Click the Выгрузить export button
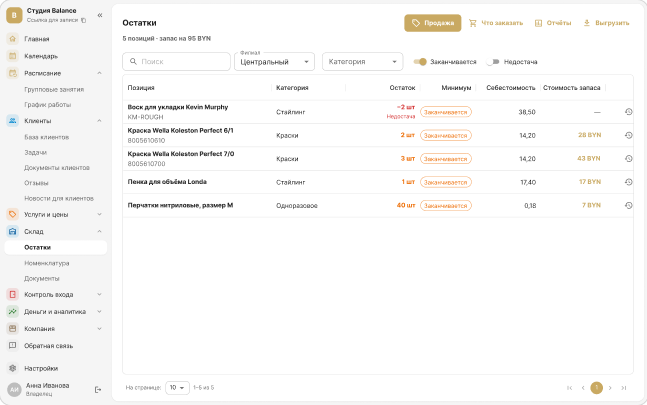 [x=606, y=23]
